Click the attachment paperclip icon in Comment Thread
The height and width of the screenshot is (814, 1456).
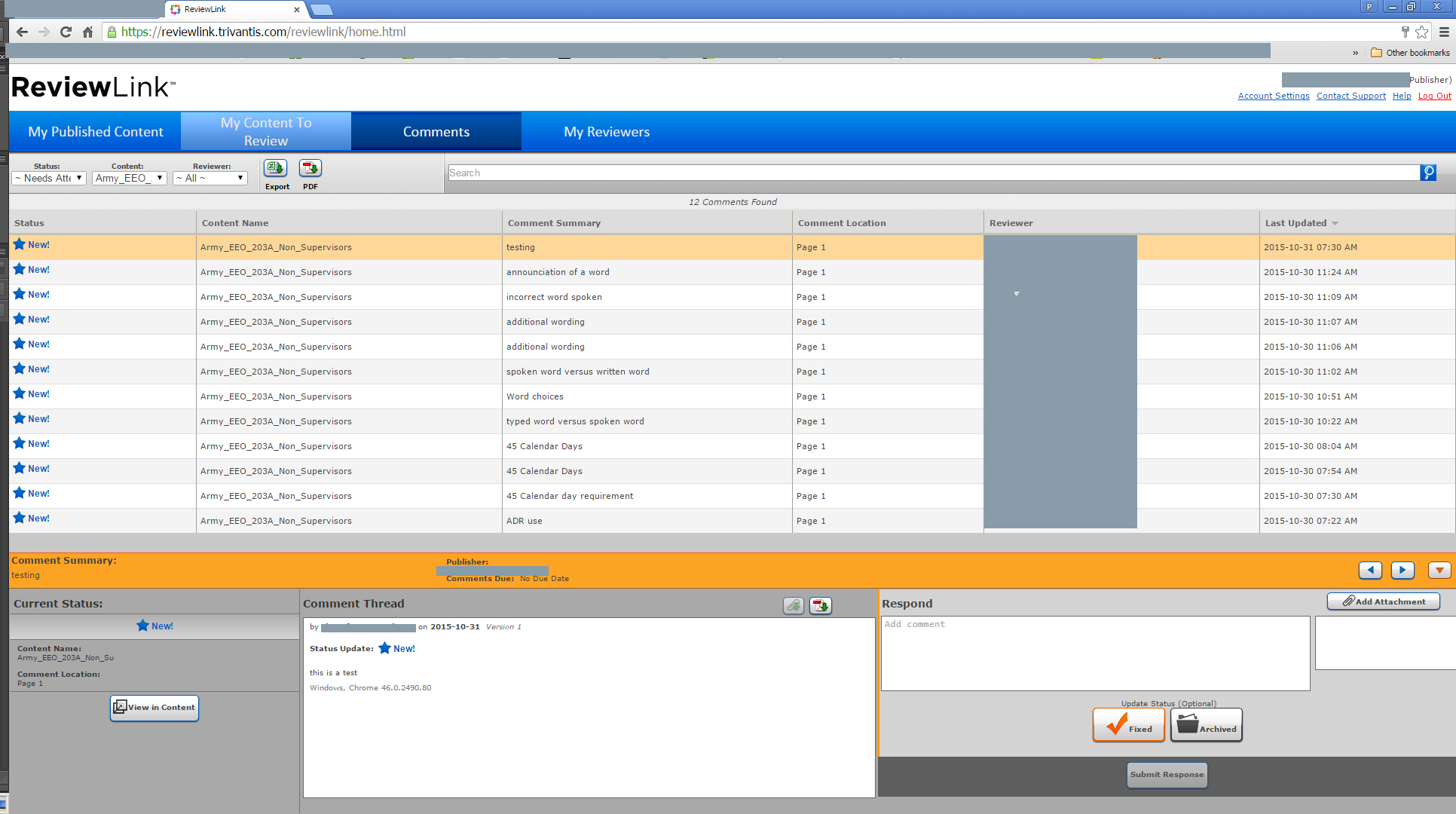pos(794,605)
